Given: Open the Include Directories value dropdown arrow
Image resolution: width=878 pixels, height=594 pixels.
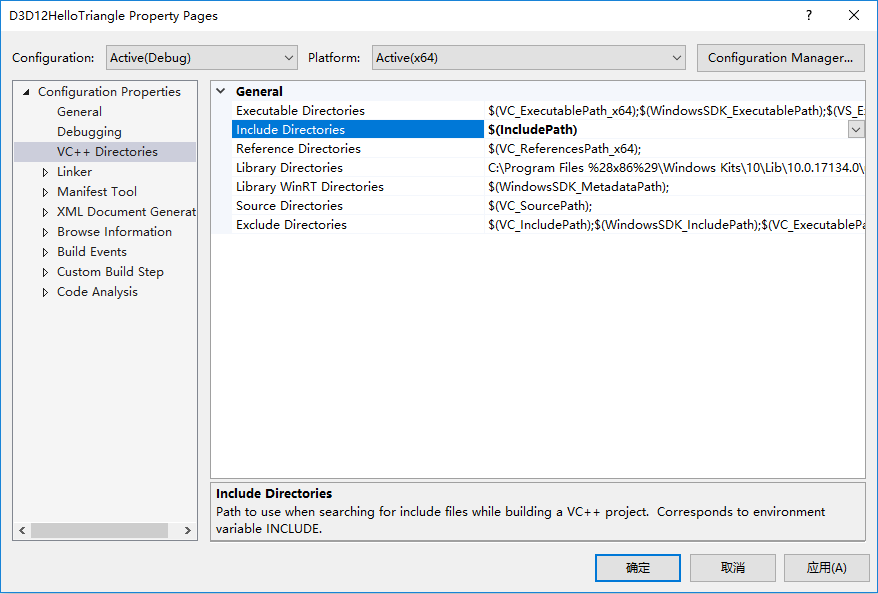Looking at the screenshot, I should [x=856, y=129].
